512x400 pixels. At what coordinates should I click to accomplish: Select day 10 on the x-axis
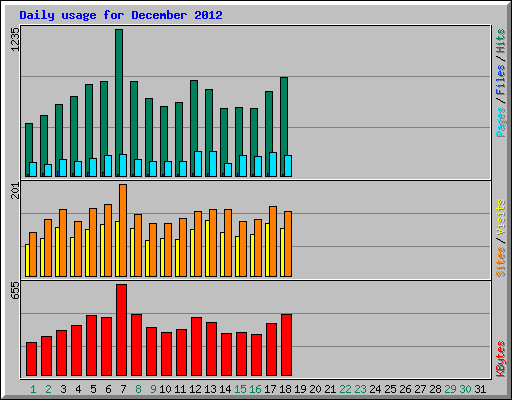click(165, 389)
